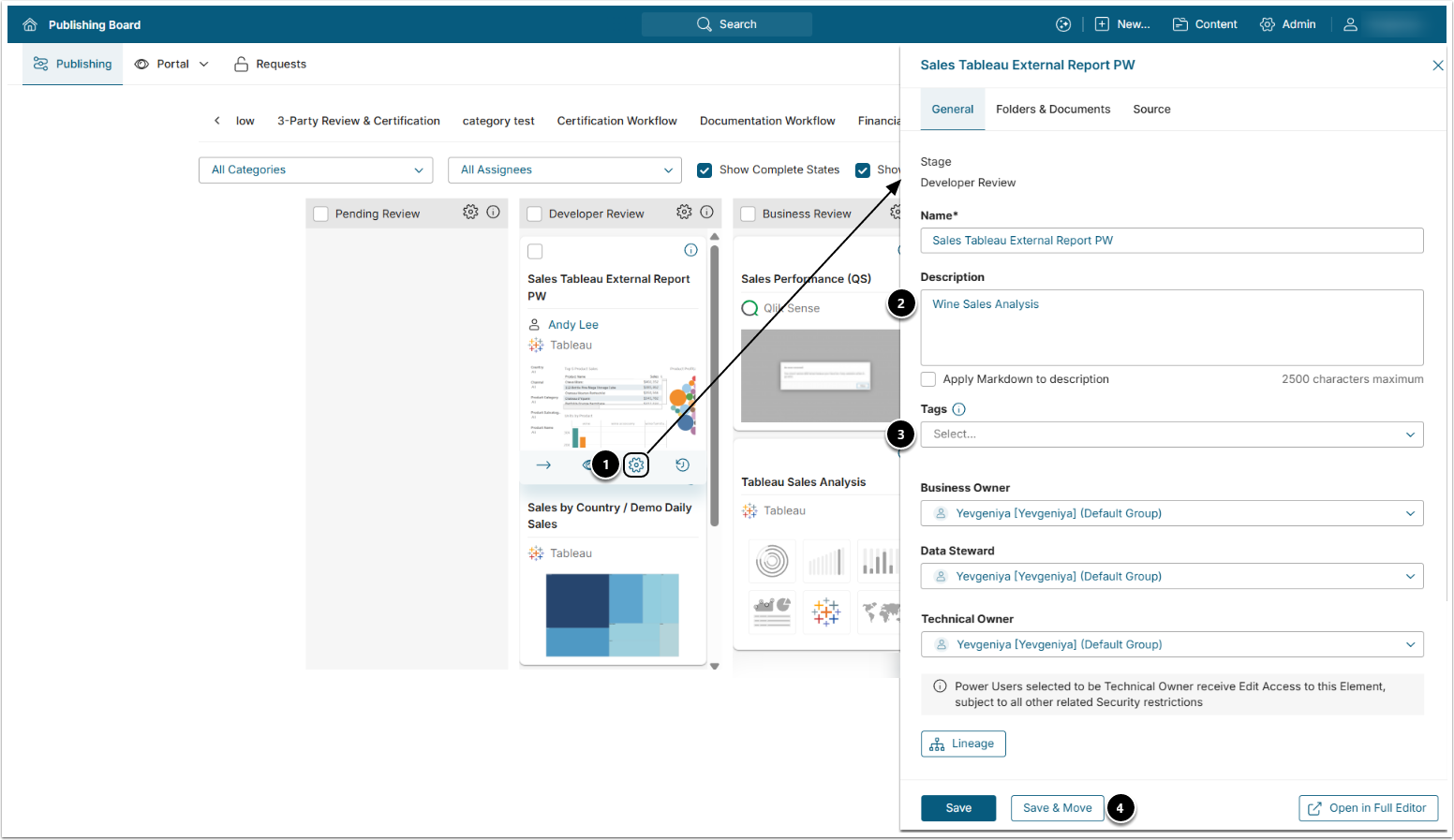Expand the Technical Owner dropdown
Viewport: 1454px width, 840px height.
coord(1172,644)
